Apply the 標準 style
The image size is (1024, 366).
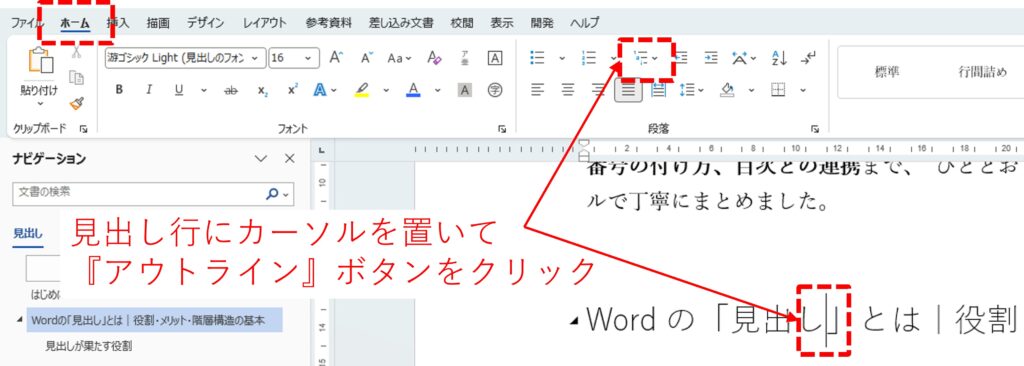click(x=886, y=72)
